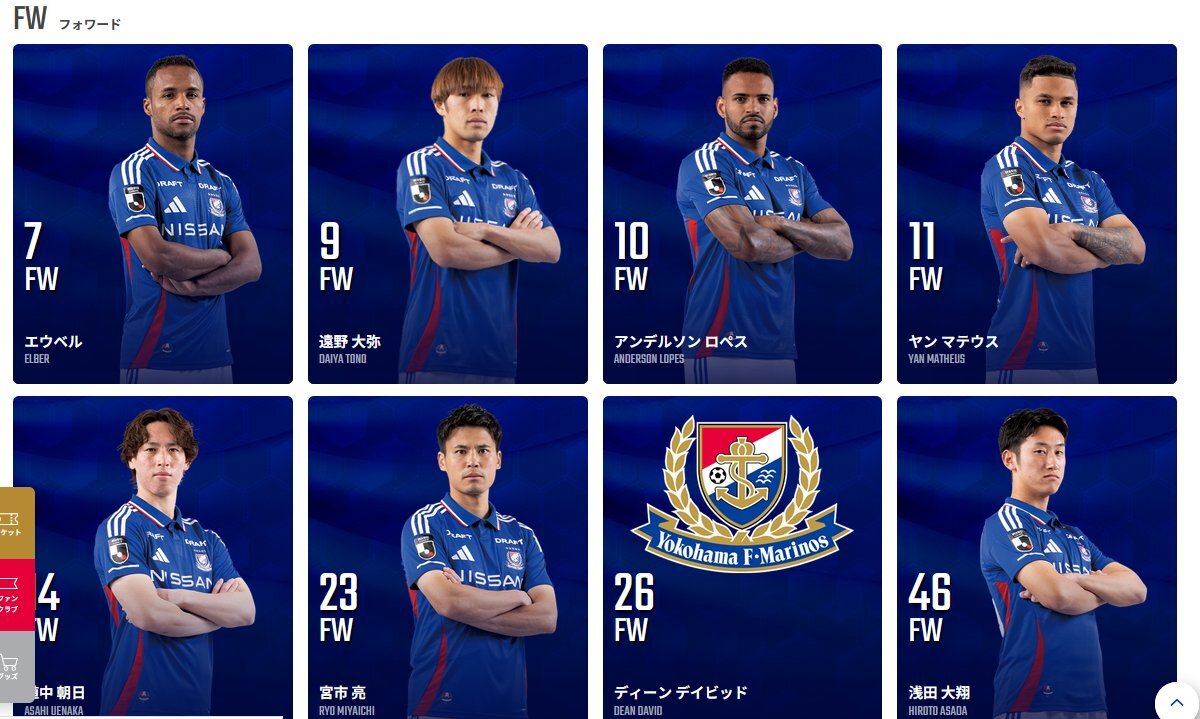The image size is (1200, 719).
Task: Click the name 遠野 大弥 DAIYA TONO
Action: tap(350, 348)
